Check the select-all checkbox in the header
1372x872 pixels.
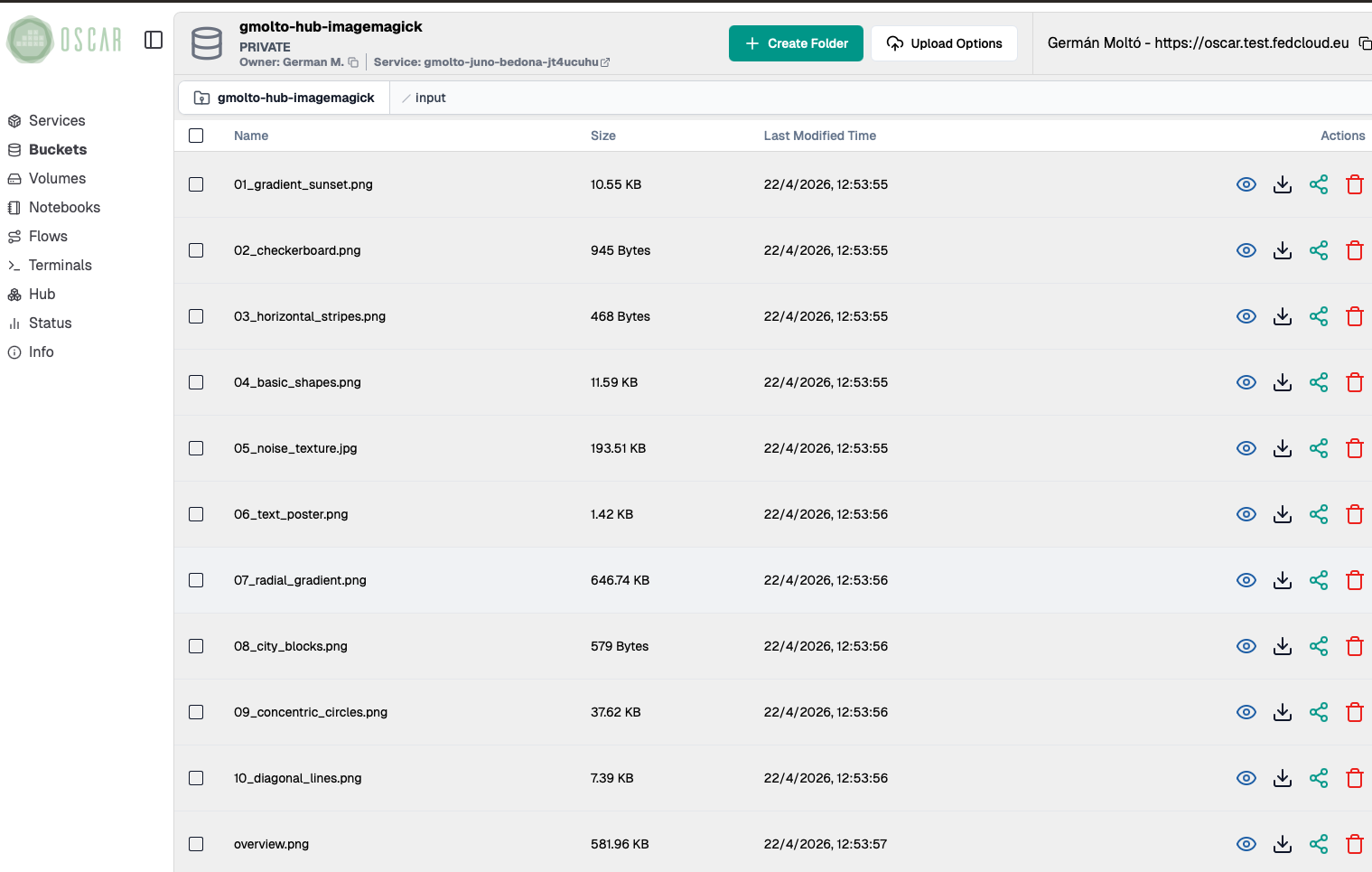pyautogui.click(x=196, y=135)
